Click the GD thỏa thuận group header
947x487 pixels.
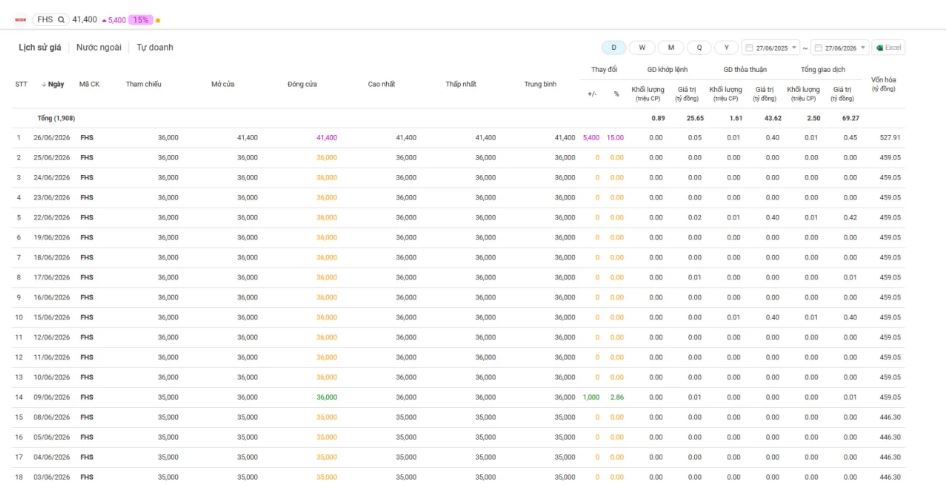point(745,69)
